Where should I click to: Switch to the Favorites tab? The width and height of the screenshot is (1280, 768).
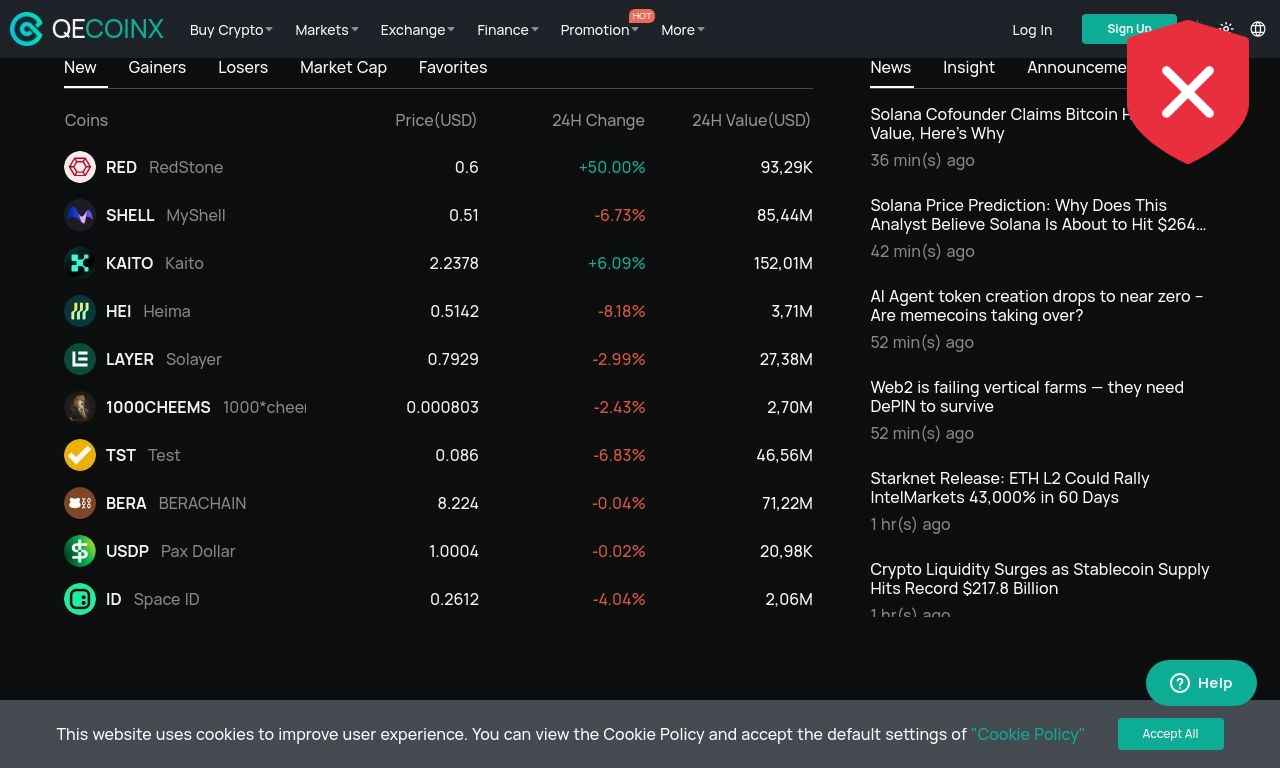point(453,67)
